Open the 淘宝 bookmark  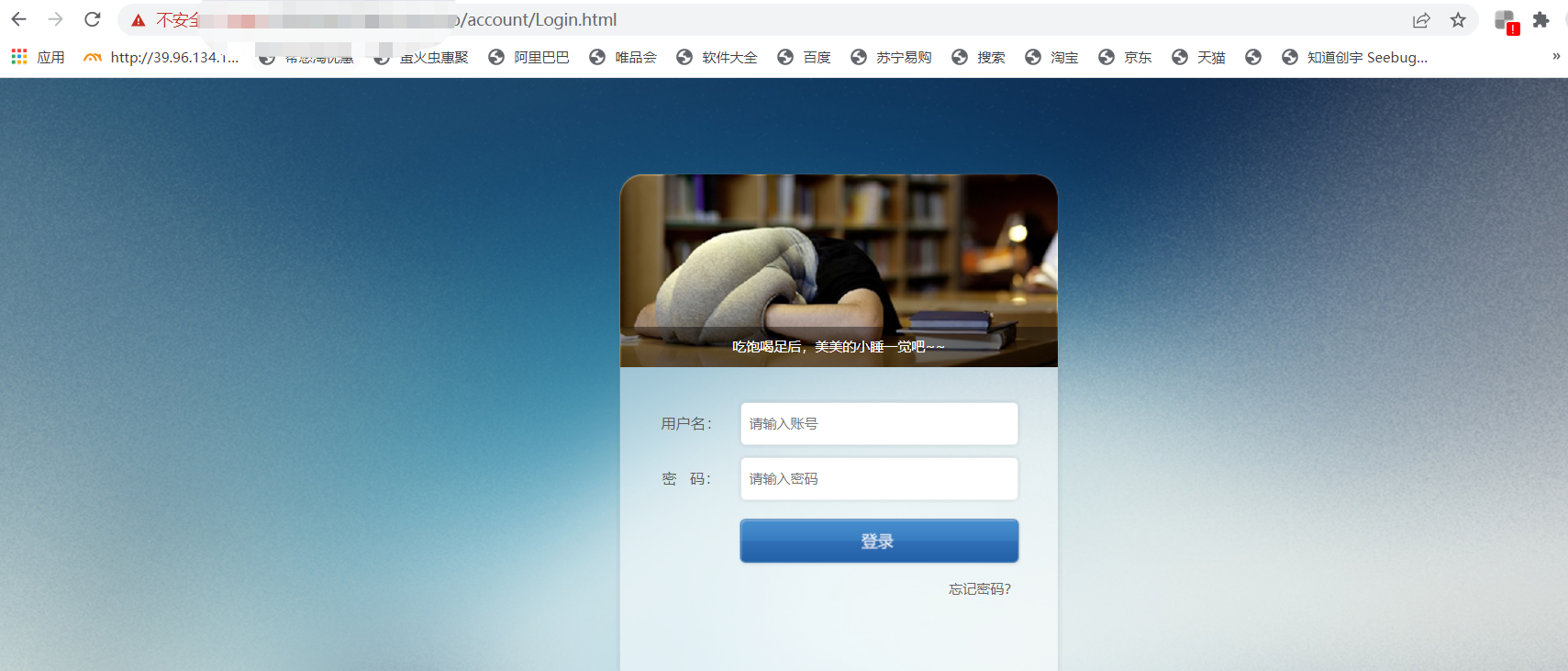(1051, 57)
